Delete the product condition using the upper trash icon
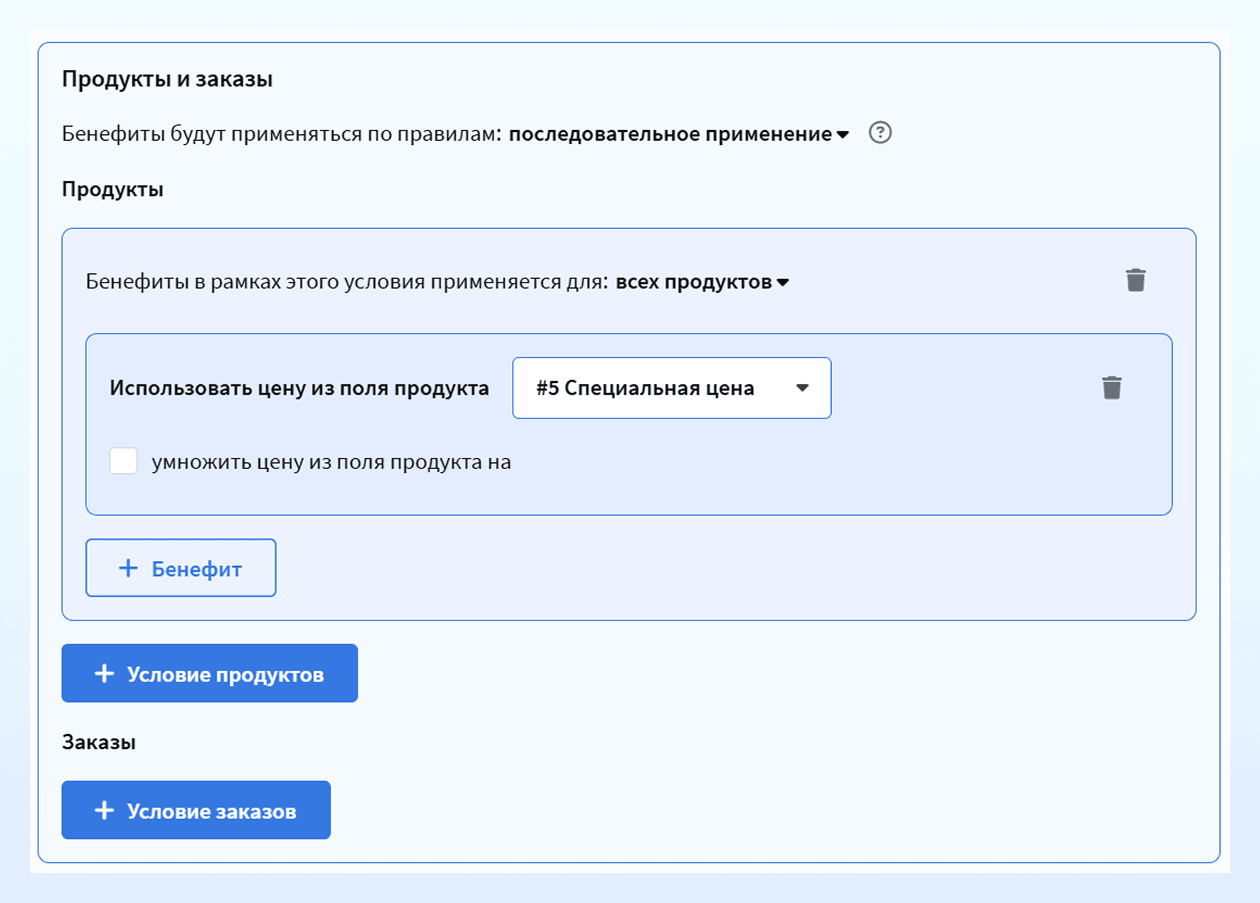This screenshot has height=903, width=1260. pos(1136,280)
